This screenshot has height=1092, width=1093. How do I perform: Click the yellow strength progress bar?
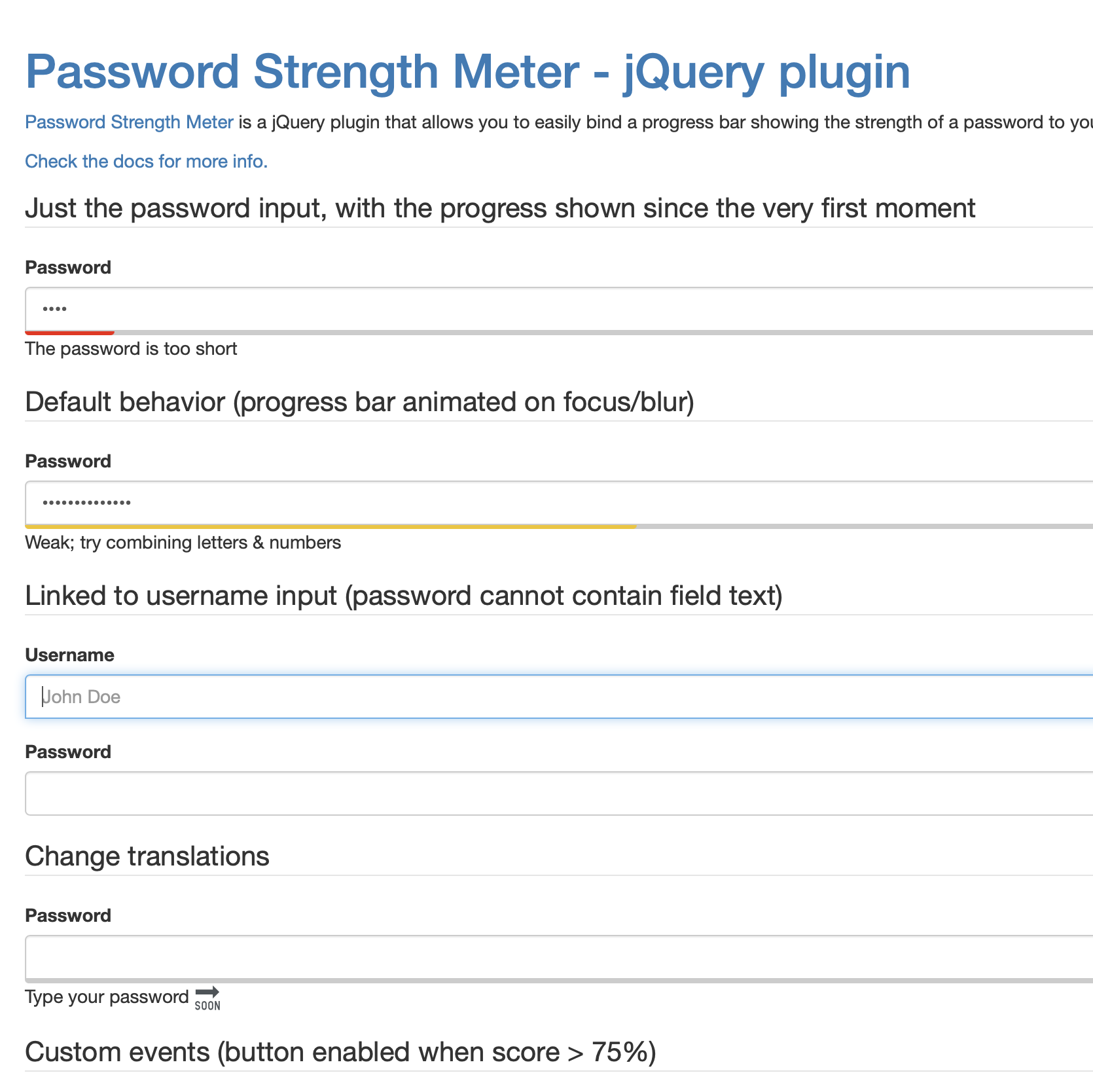[330, 526]
